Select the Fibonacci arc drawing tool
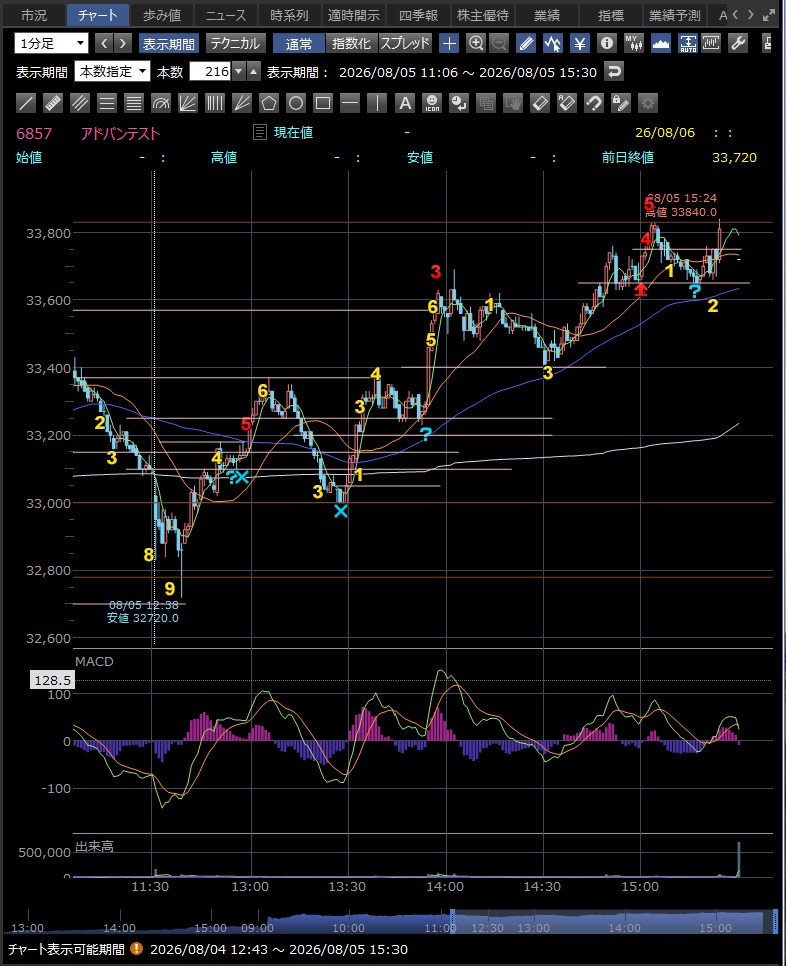Viewport: 786px width, 966px height. tap(161, 103)
